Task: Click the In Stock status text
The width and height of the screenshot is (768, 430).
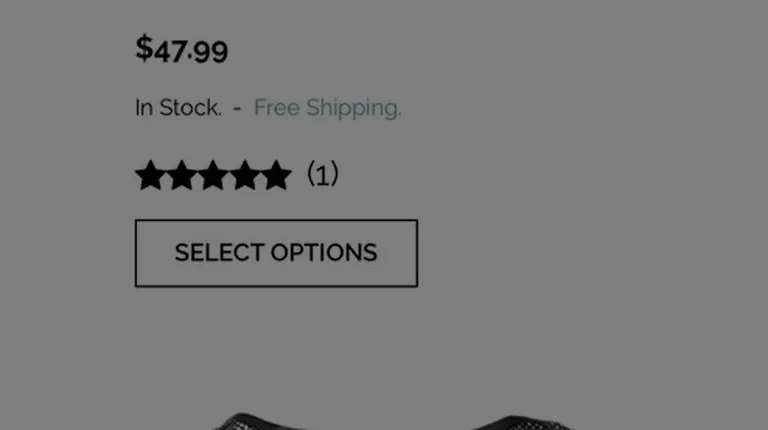Action: (x=178, y=108)
